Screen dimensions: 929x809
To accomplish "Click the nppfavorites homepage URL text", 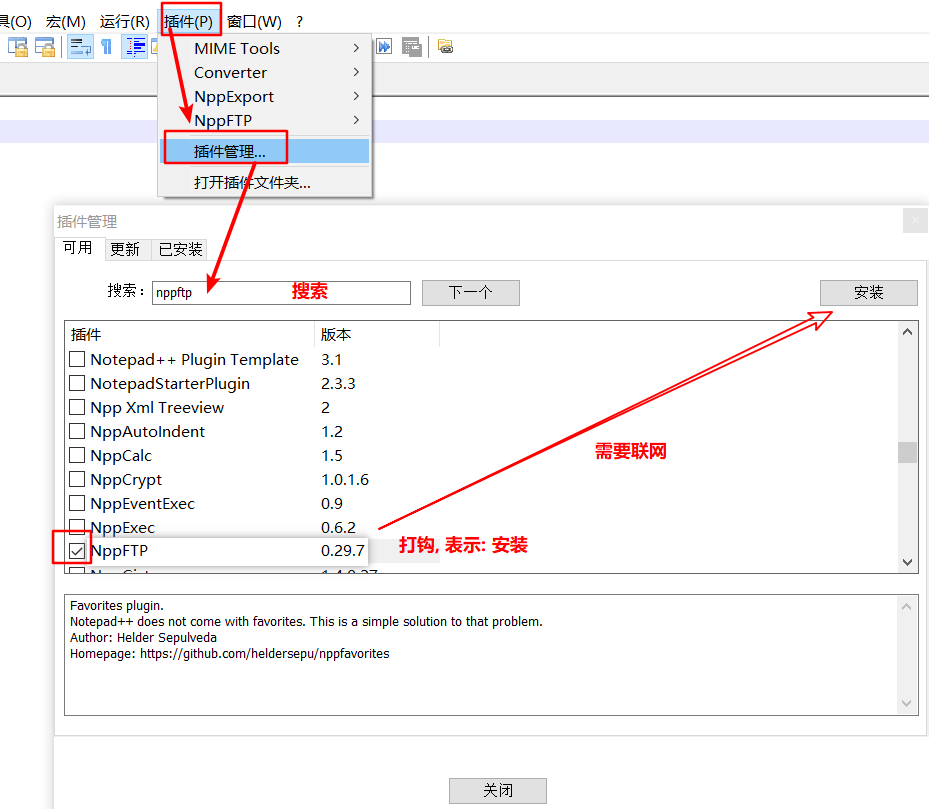I will coord(265,654).
